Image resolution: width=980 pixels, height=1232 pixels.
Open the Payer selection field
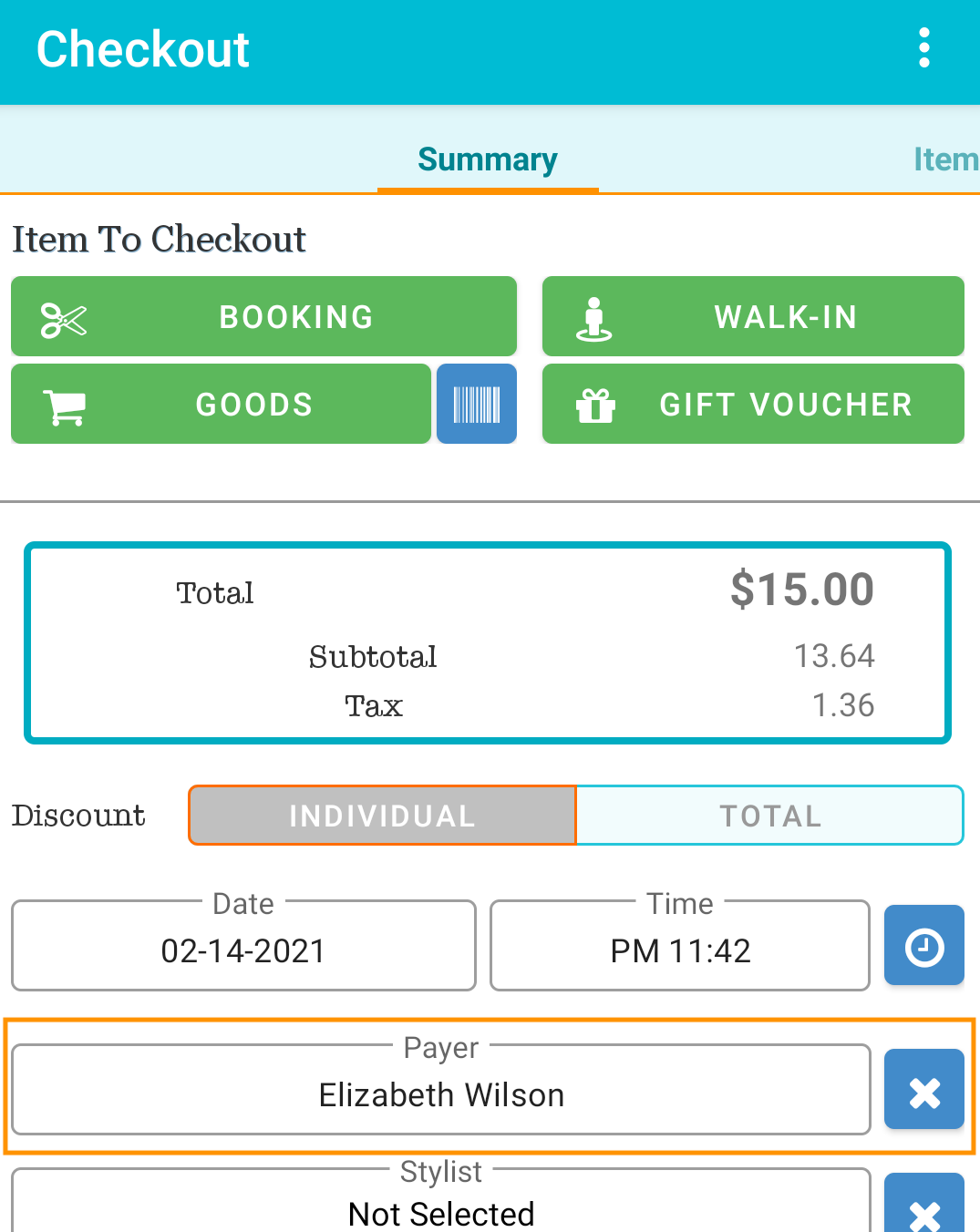(441, 1090)
